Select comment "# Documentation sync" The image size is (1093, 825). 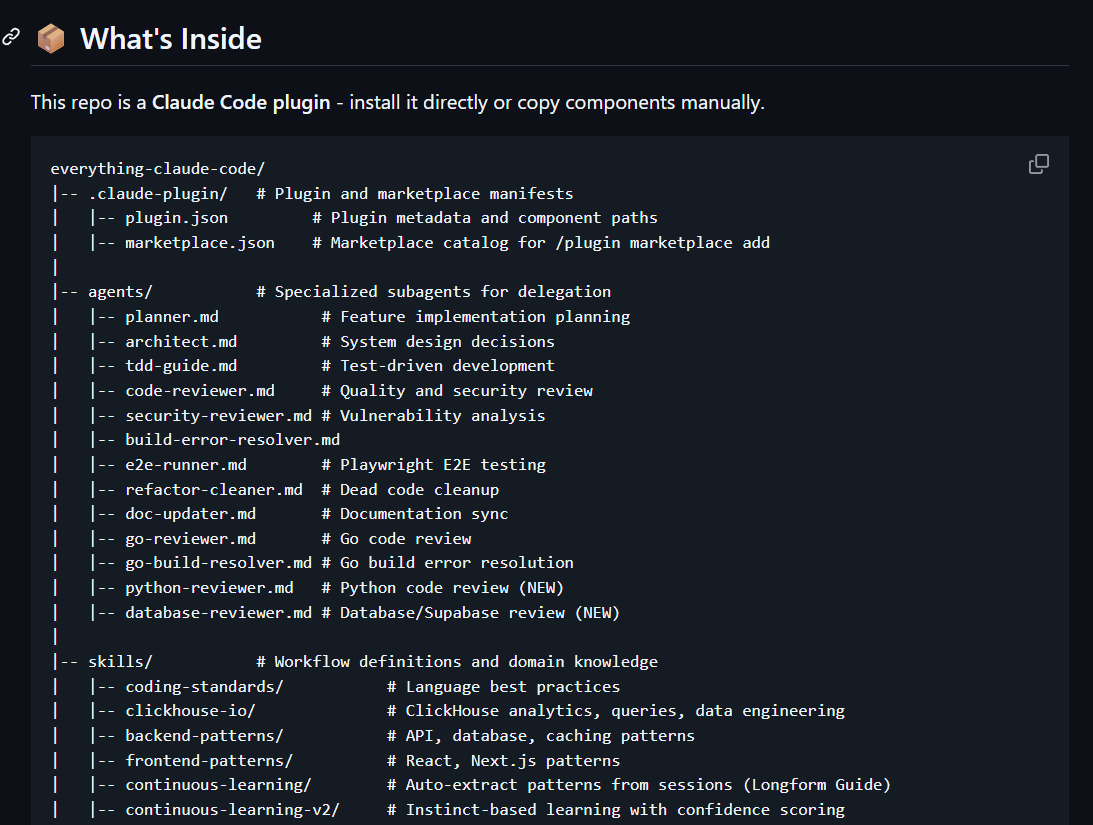tap(415, 514)
